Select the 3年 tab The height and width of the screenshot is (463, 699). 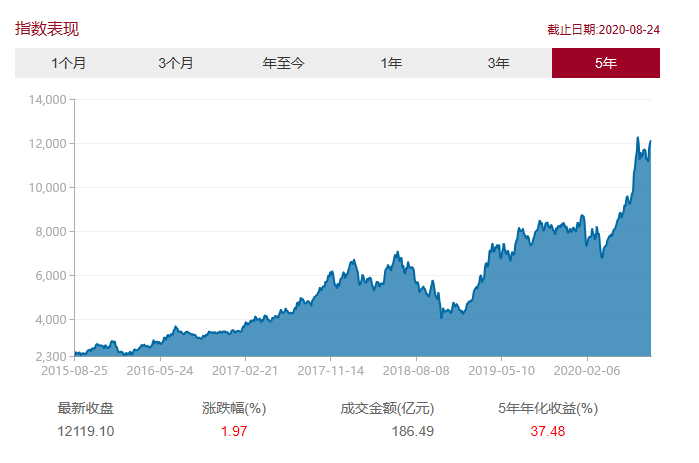[x=498, y=63]
